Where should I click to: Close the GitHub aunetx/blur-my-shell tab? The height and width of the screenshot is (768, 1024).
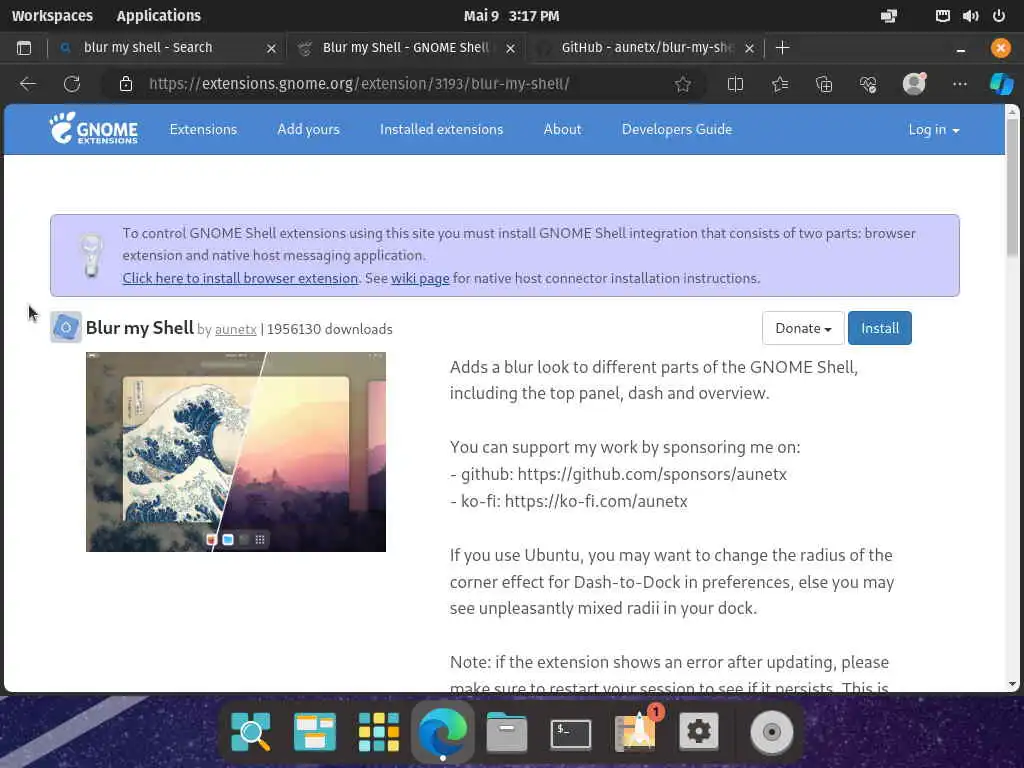pos(750,48)
